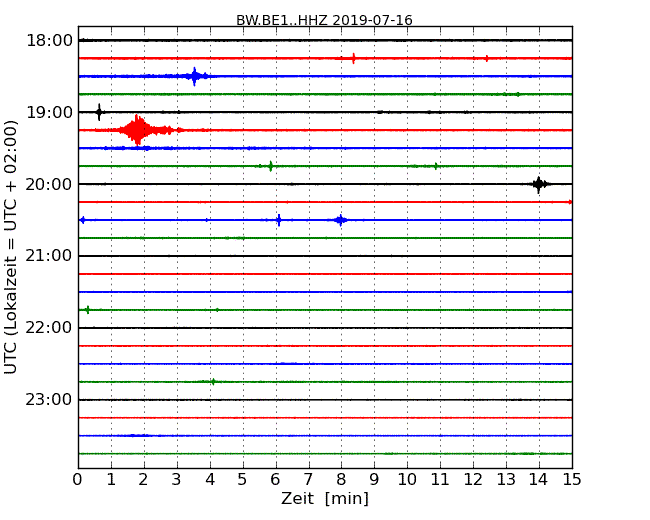Click x-axis tick label 11
The width and height of the screenshot is (650, 520).
[x=440, y=480]
